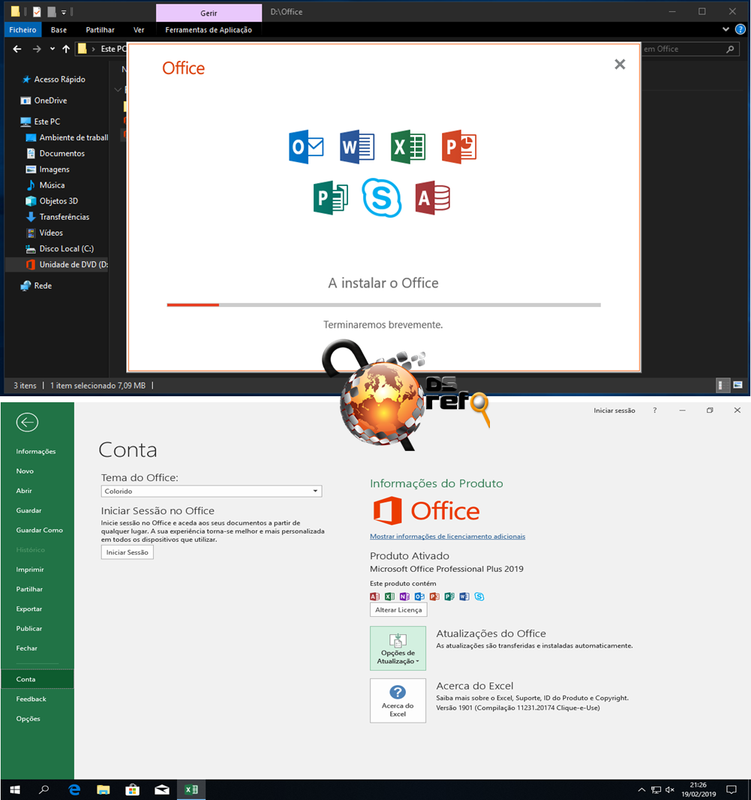Click the Access icon in Office installer
Viewport: 751px width, 800px height.
(433, 198)
